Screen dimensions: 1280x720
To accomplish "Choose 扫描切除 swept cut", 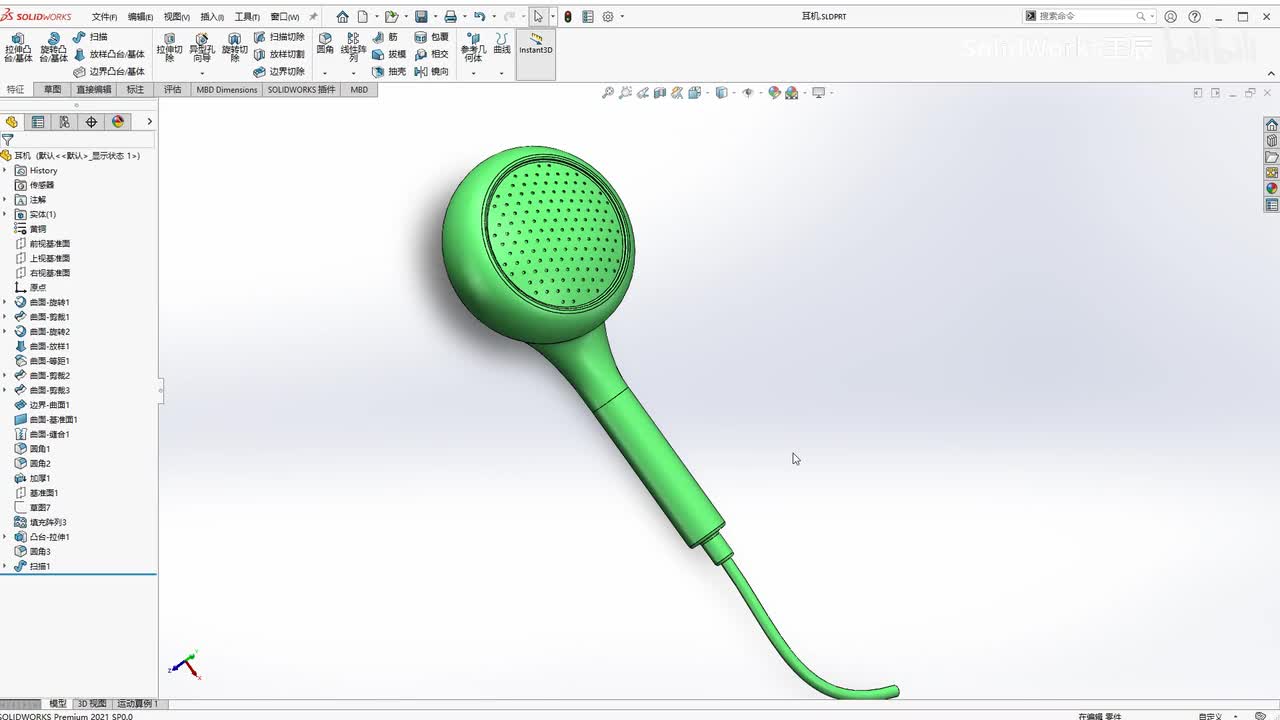I will tap(278, 37).
